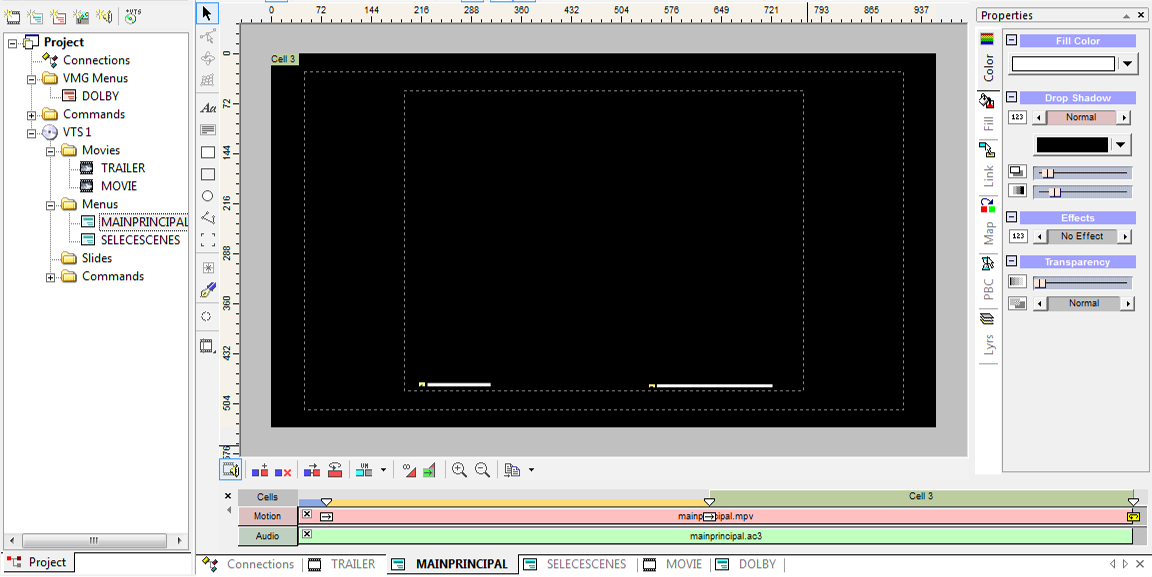The width and height of the screenshot is (1152, 577).
Task: Select the polygon shape tool
Action: point(208,218)
